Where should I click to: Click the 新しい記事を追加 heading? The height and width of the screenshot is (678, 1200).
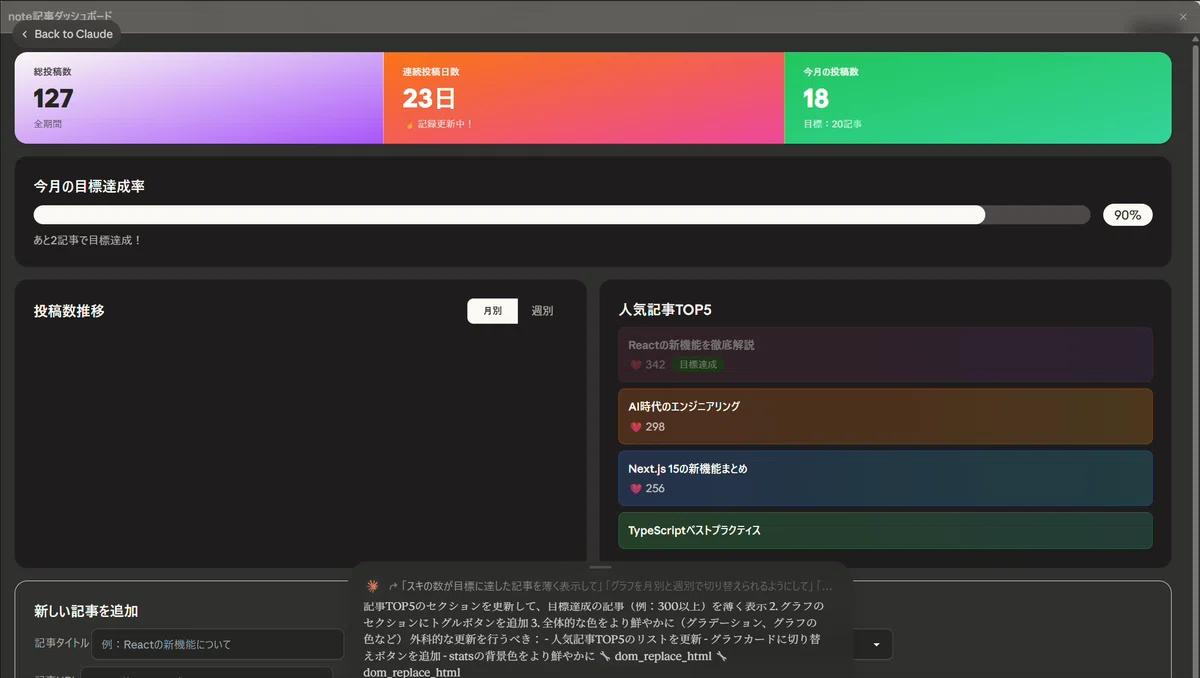86,611
